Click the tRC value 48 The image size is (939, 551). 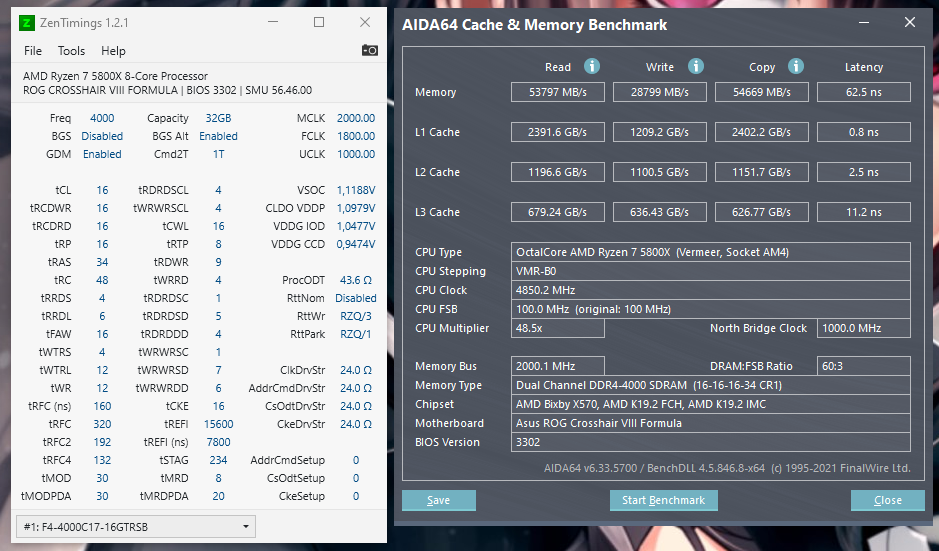pyautogui.click(x=102, y=280)
